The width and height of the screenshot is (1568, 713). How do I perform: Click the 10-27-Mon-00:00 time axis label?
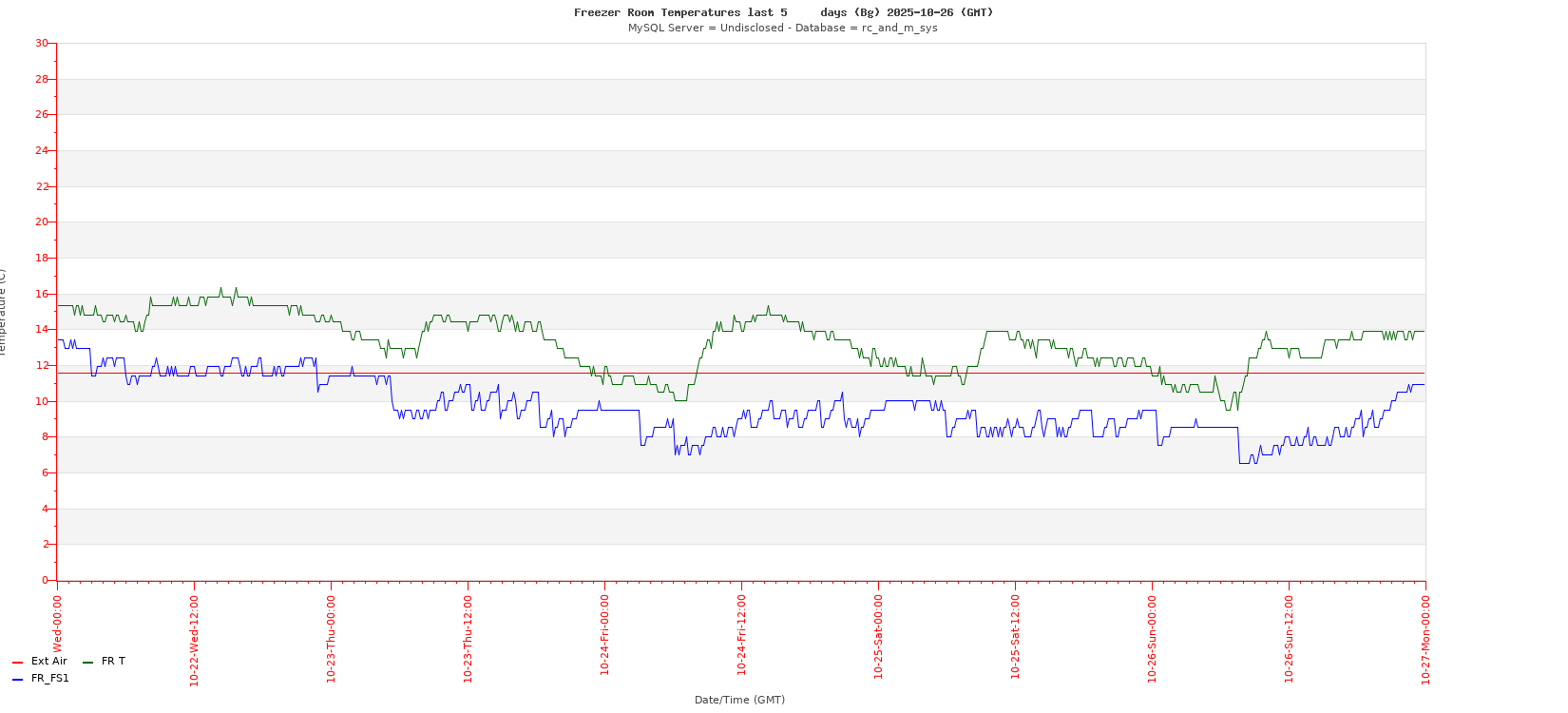pos(1425,640)
